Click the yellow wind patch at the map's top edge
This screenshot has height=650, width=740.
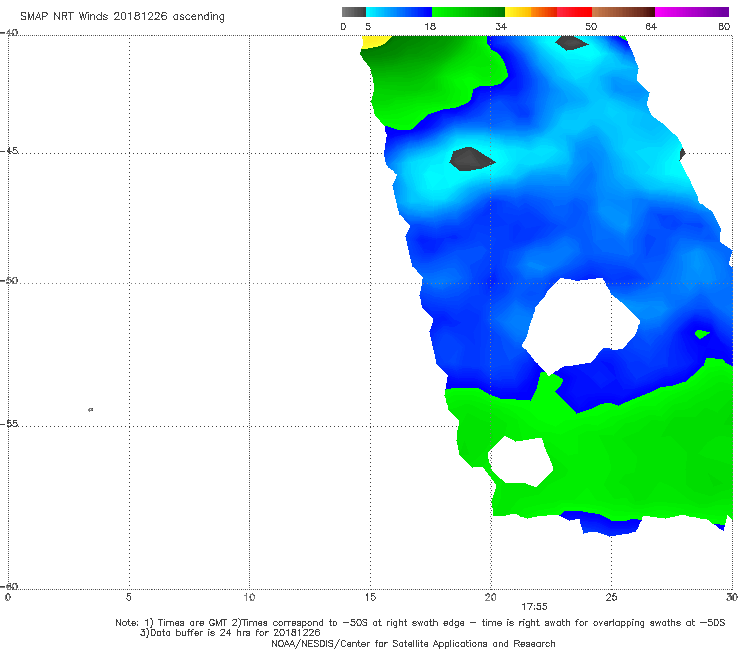pyautogui.click(x=375, y=42)
